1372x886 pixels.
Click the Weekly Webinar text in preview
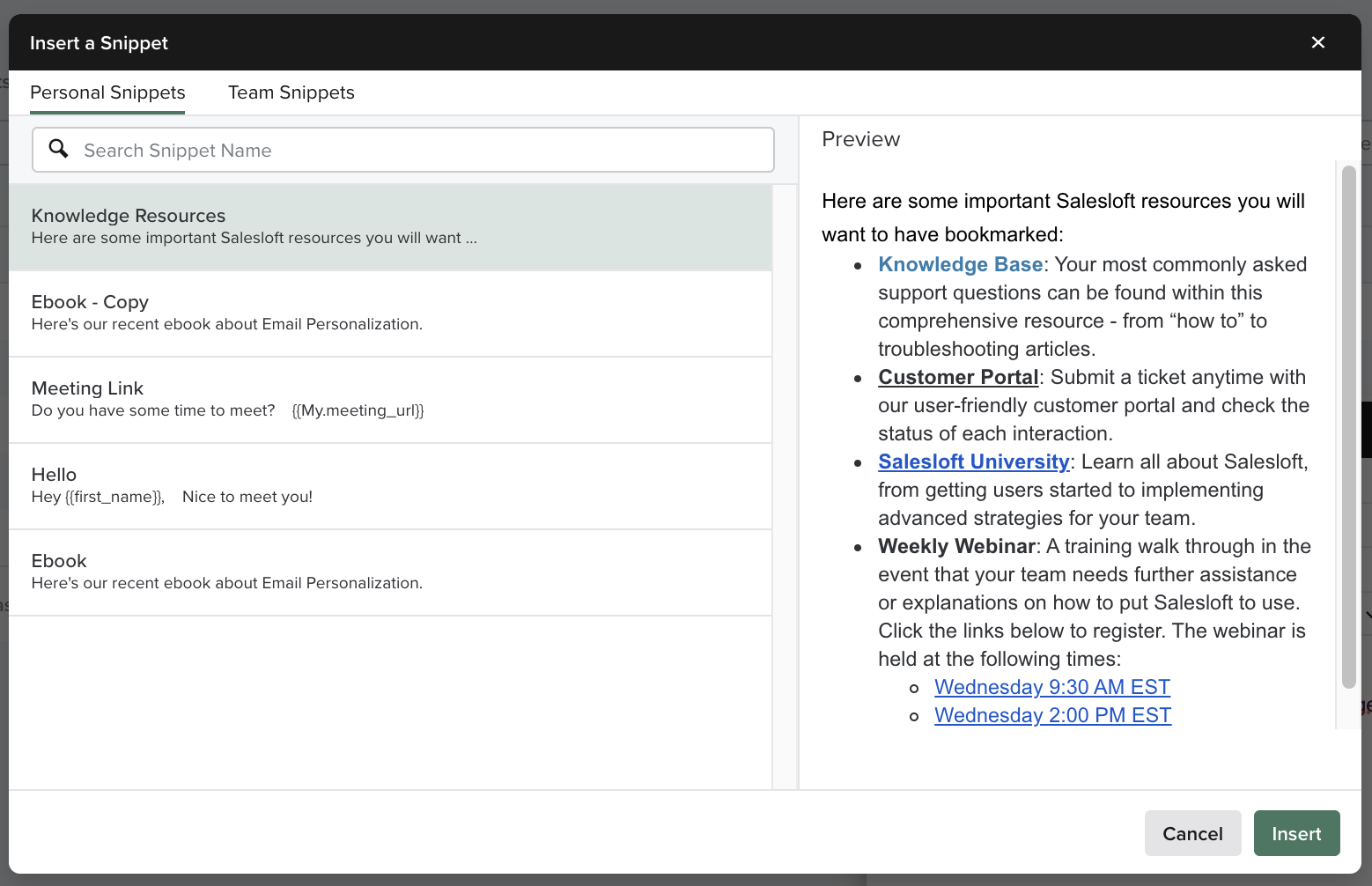click(x=956, y=547)
